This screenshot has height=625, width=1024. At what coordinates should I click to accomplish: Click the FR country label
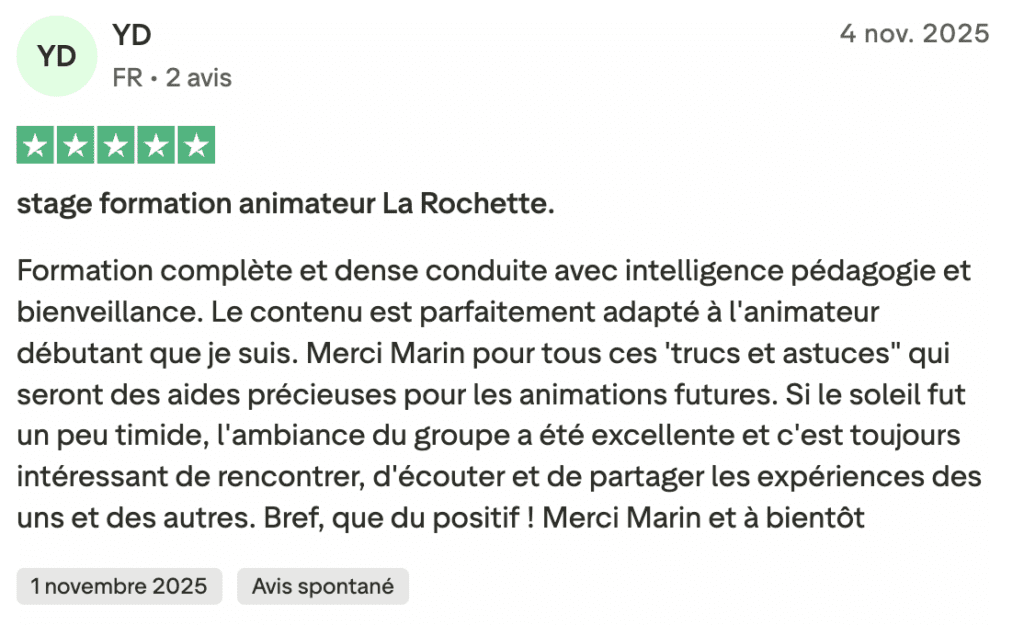127,78
